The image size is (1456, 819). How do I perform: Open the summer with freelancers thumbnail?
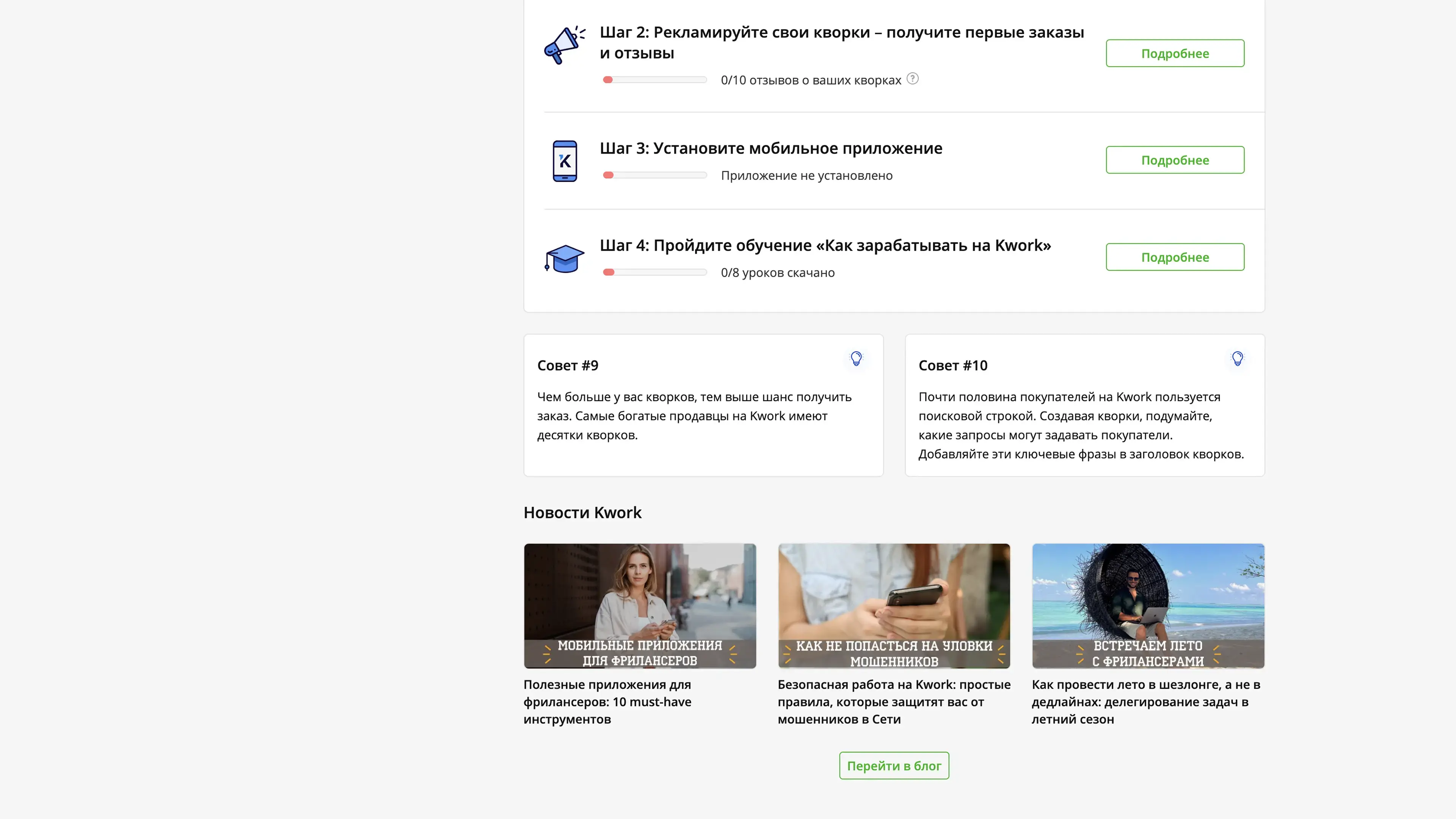tap(1147, 606)
